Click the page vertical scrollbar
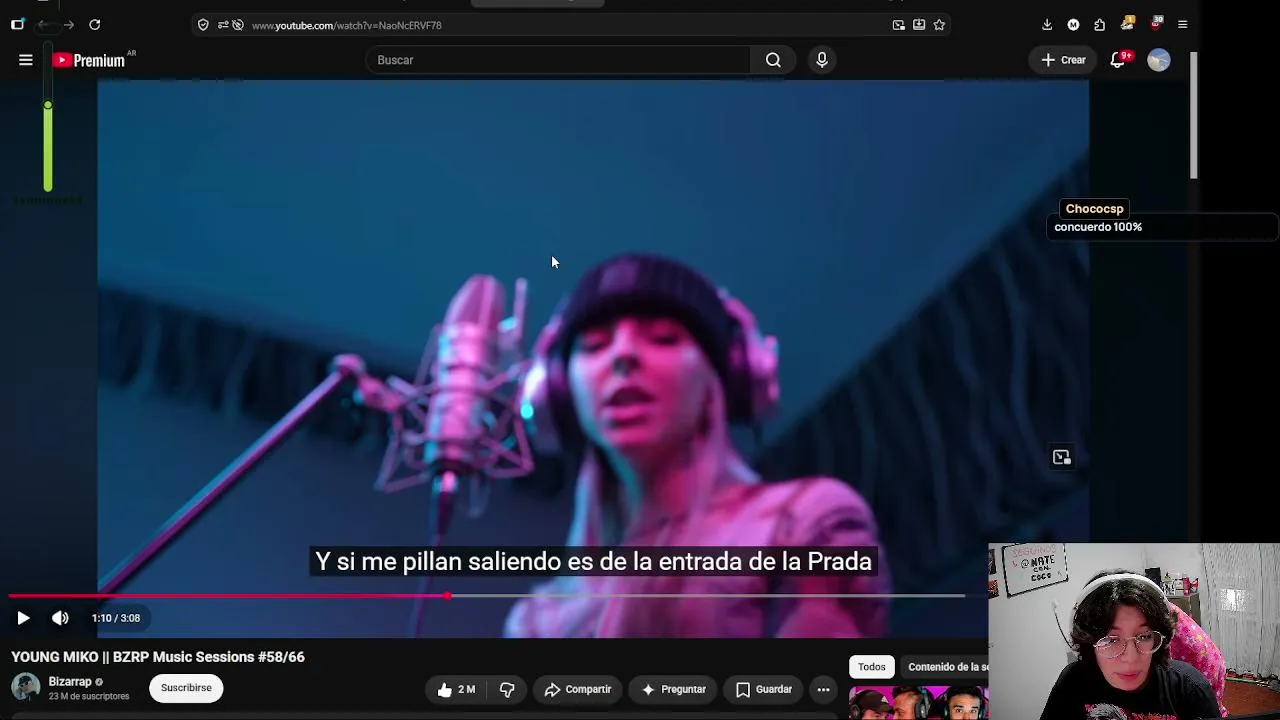This screenshot has height=720, width=1280. (x=1193, y=115)
